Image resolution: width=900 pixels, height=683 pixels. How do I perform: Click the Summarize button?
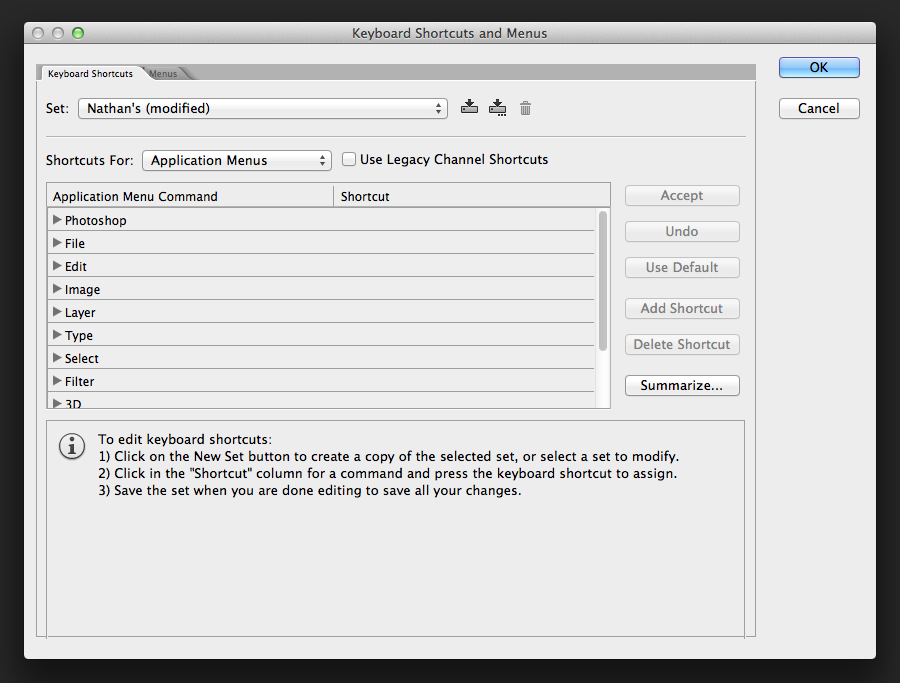pyautogui.click(x=682, y=385)
